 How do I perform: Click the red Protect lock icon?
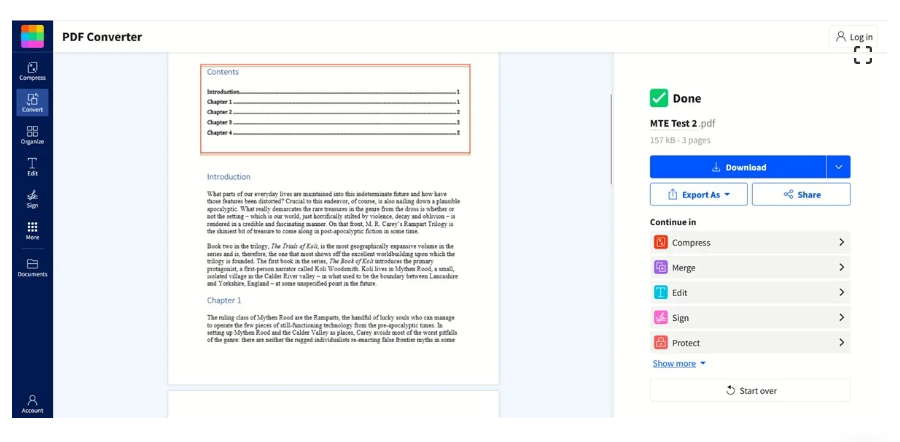coord(661,343)
